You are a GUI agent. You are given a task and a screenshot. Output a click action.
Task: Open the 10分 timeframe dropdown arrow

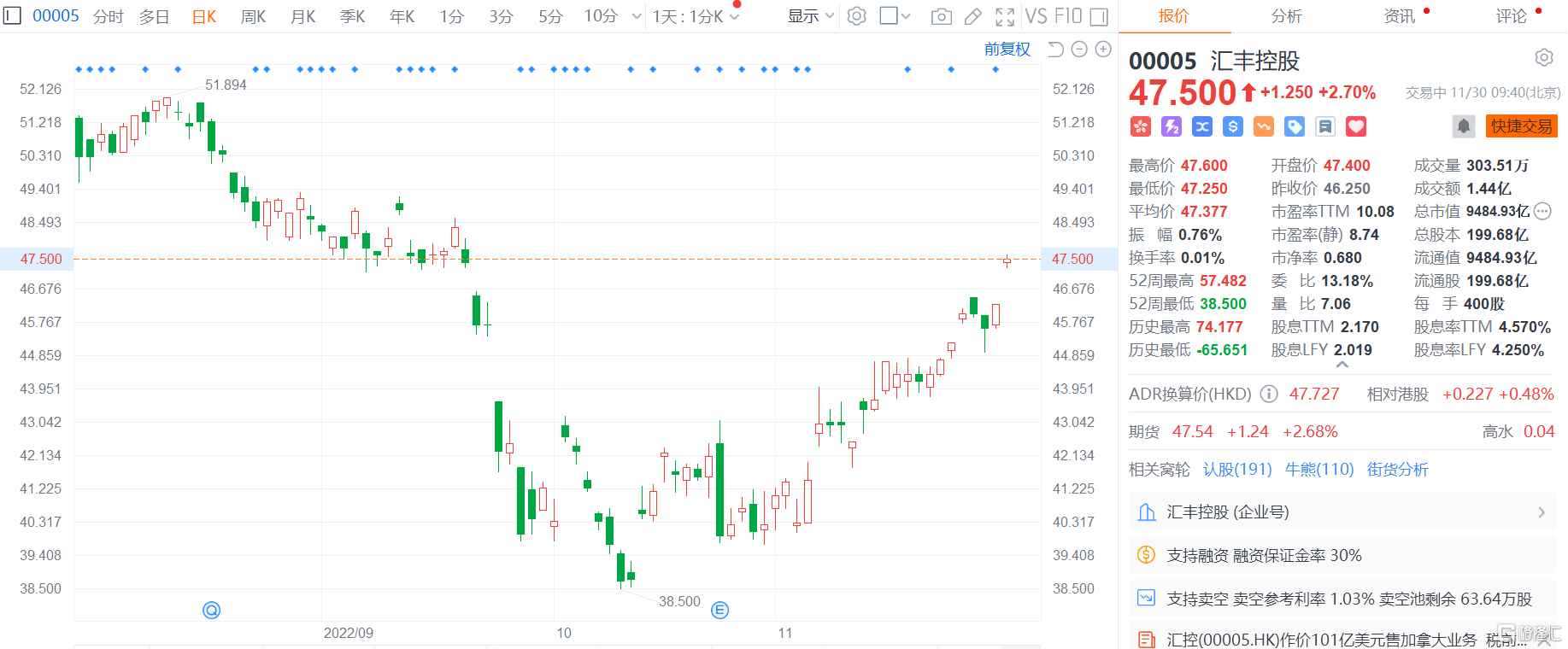pos(637,16)
